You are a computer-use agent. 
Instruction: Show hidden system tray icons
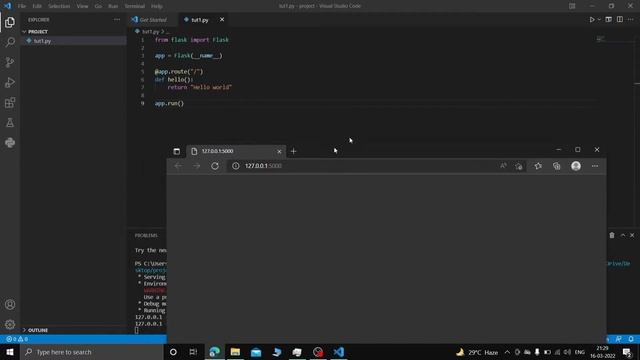tap(507, 352)
